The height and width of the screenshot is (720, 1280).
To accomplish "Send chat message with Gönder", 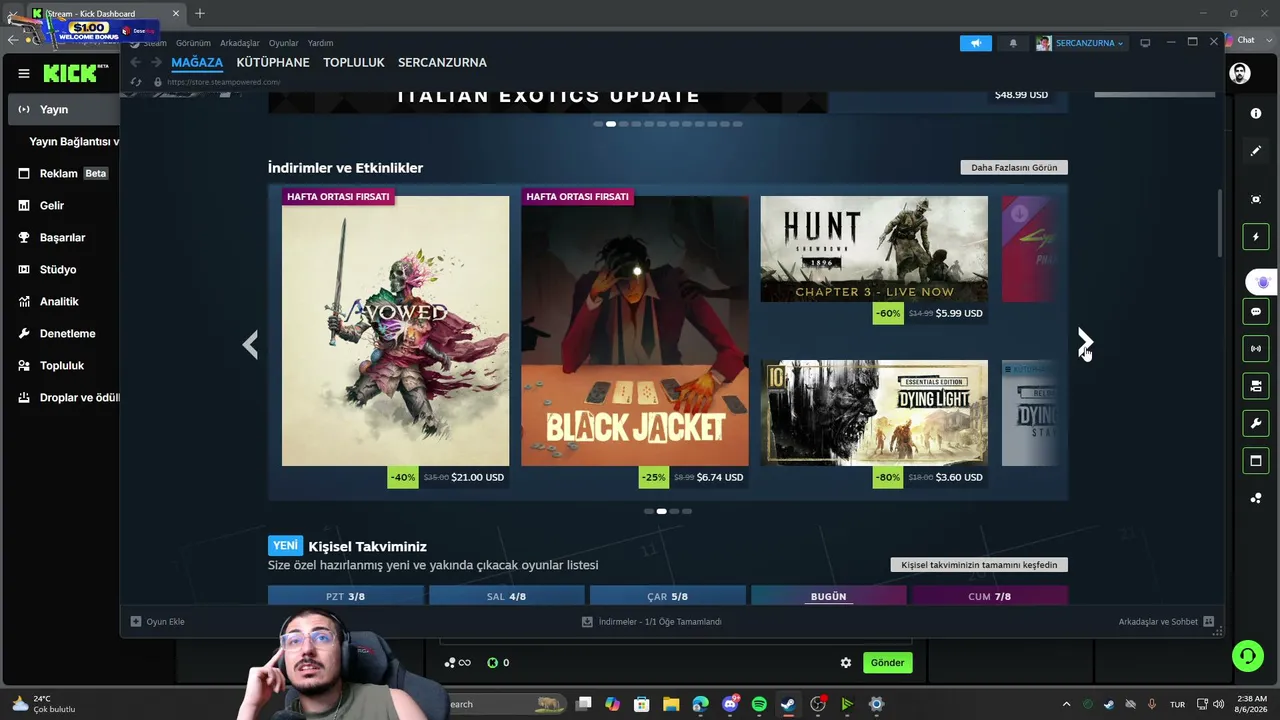I will coord(887,662).
